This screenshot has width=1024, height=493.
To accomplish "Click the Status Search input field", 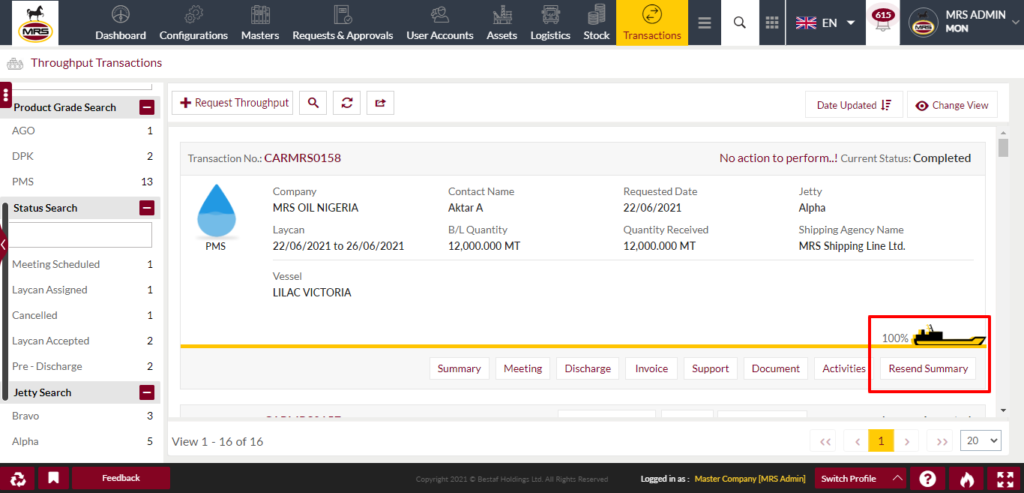I will 82,235.
